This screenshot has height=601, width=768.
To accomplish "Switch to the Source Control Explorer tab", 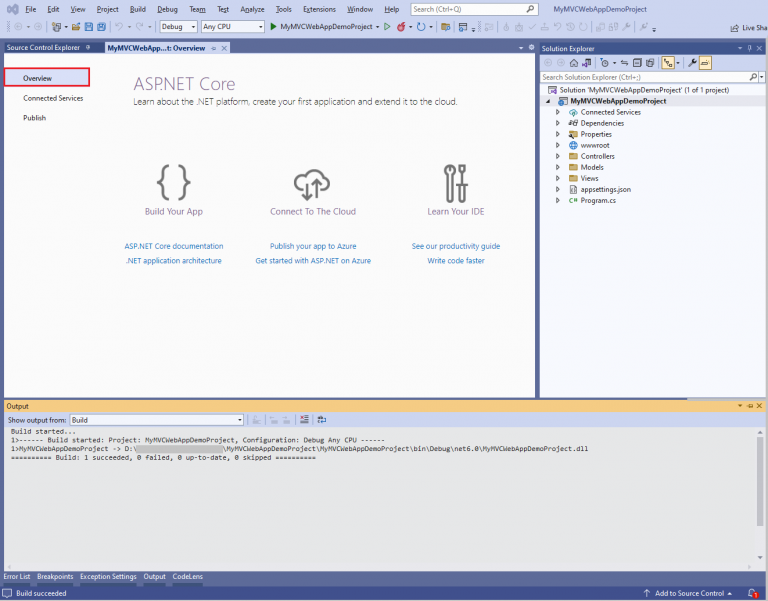I will coord(42,47).
